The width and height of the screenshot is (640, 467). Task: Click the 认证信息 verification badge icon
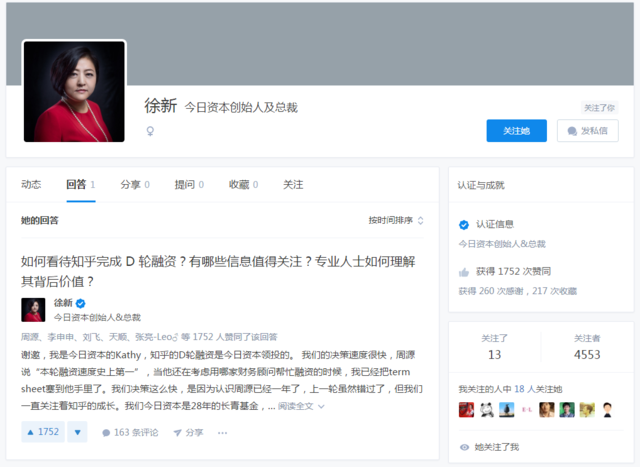click(464, 225)
